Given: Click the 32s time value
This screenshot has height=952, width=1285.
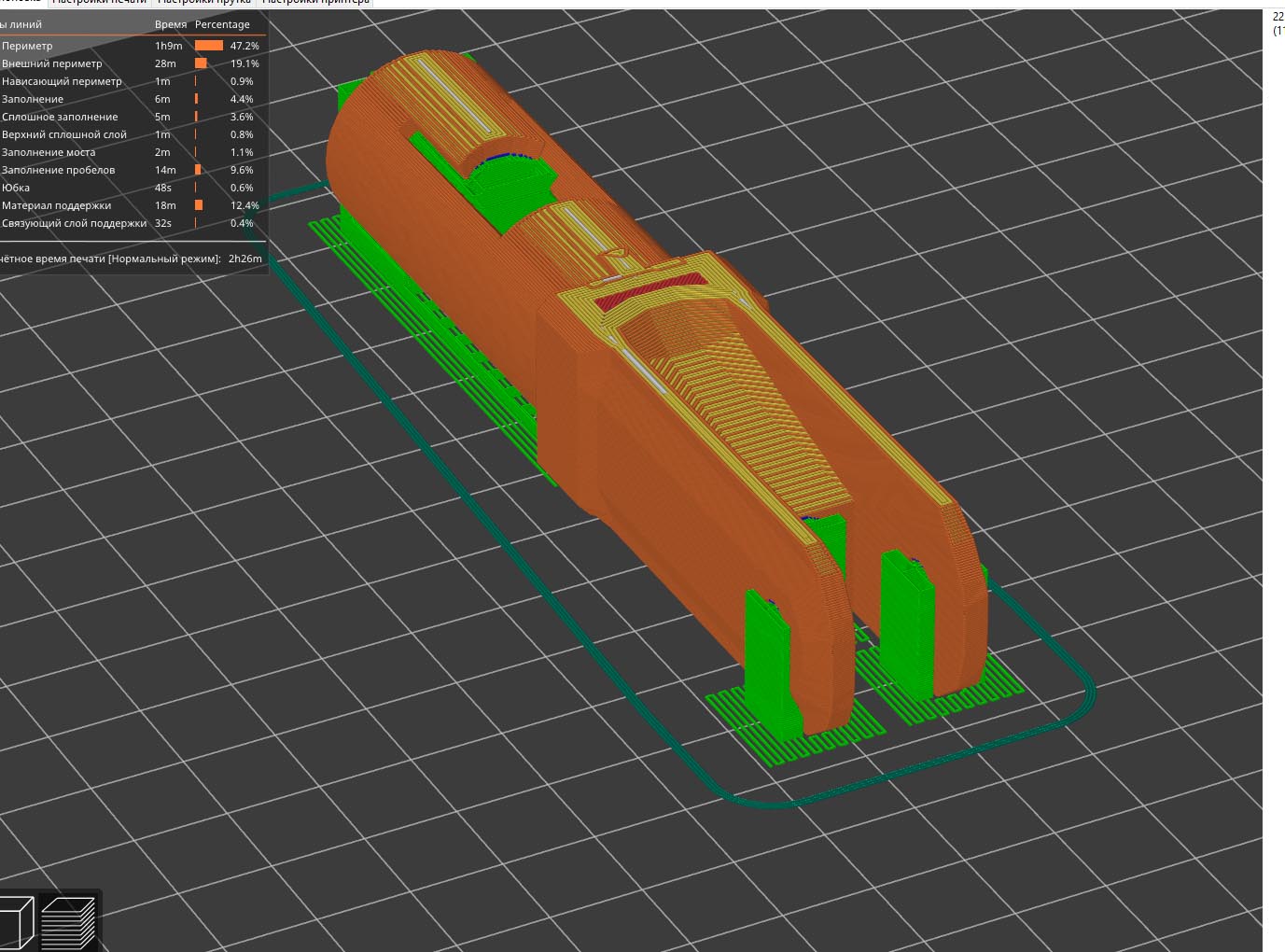Looking at the screenshot, I should (163, 223).
